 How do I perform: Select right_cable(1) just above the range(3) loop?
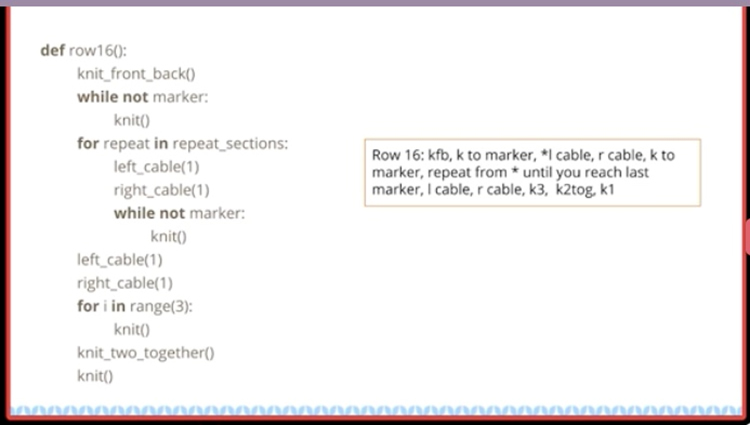125,283
